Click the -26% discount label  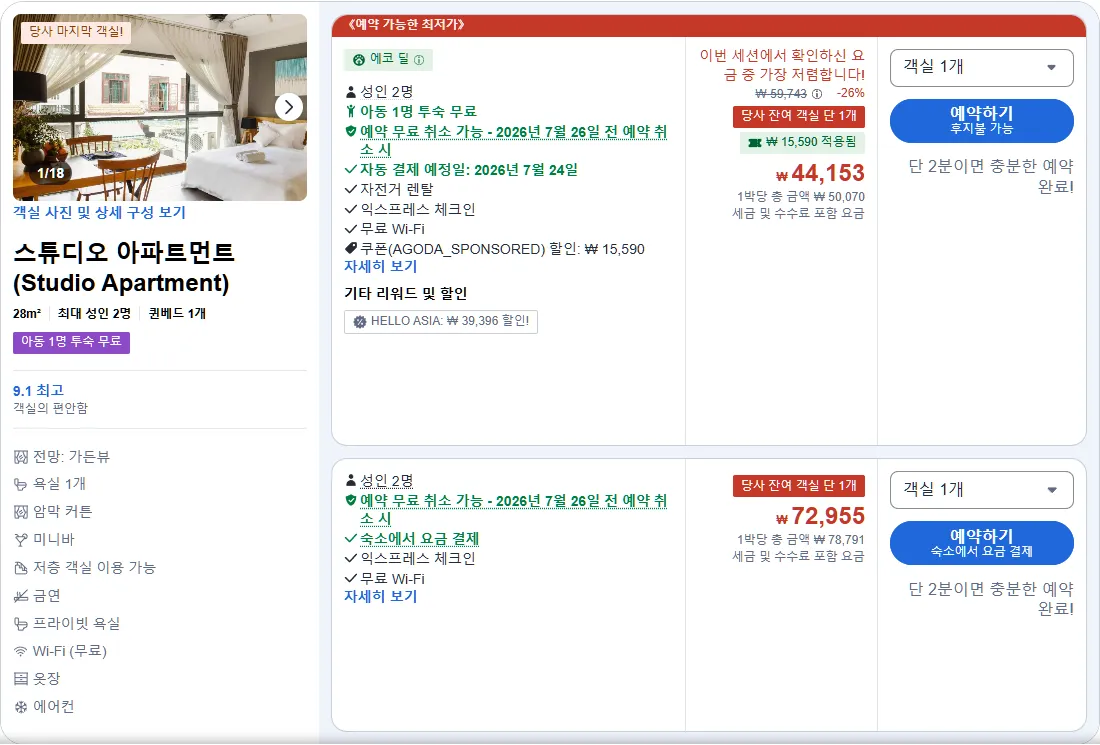[850, 93]
